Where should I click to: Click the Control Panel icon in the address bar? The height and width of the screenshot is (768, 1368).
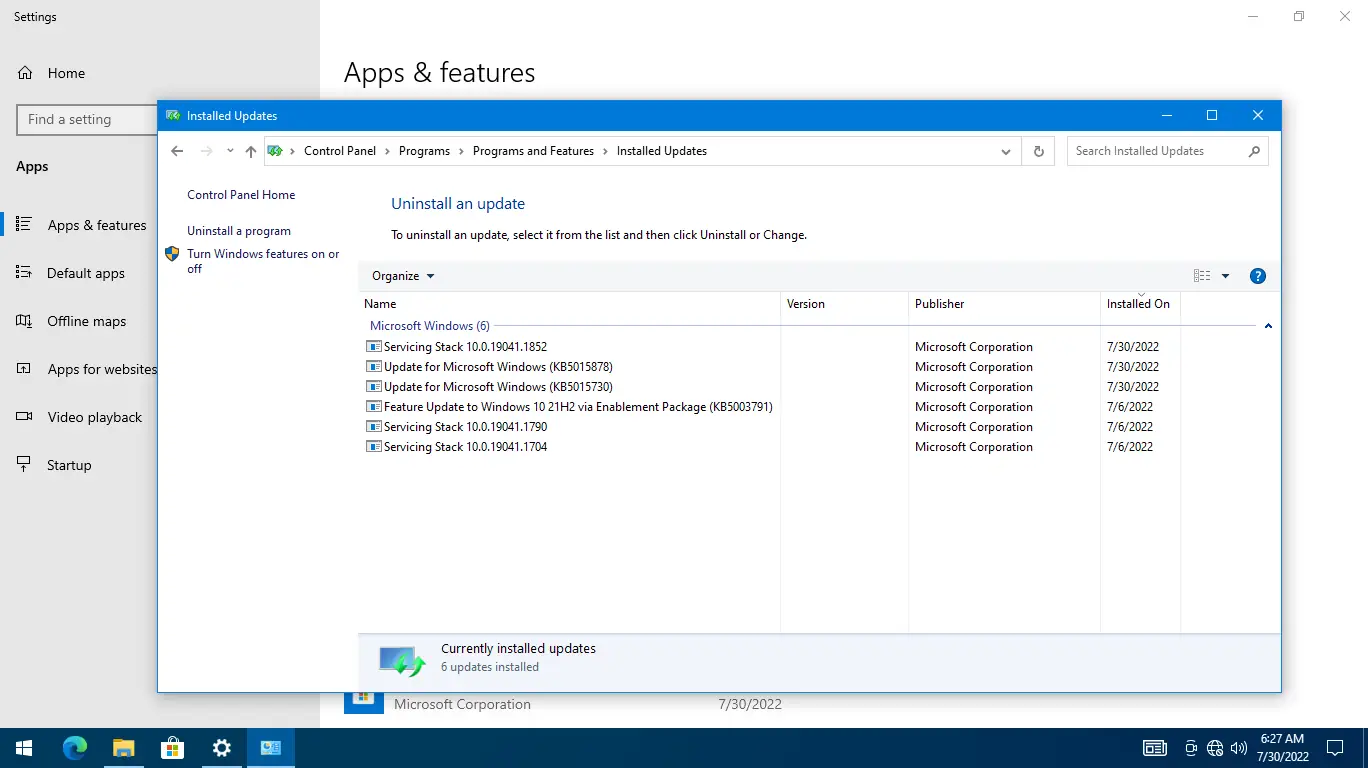(275, 151)
